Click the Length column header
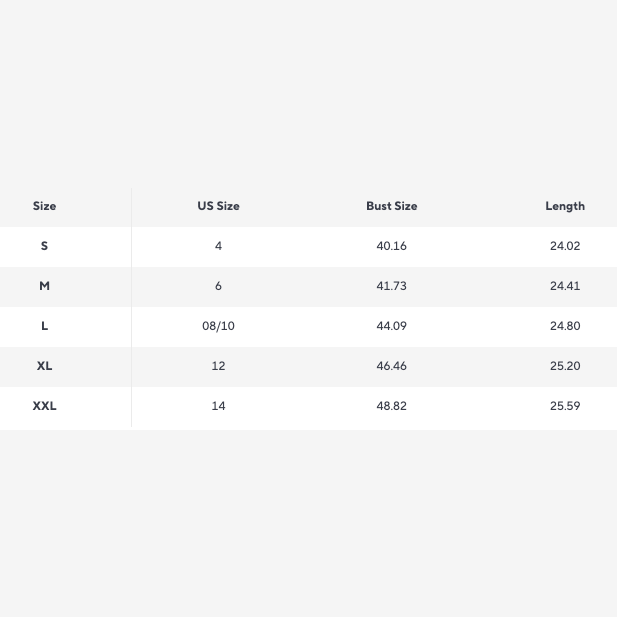The image size is (617, 617). tap(565, 206)
